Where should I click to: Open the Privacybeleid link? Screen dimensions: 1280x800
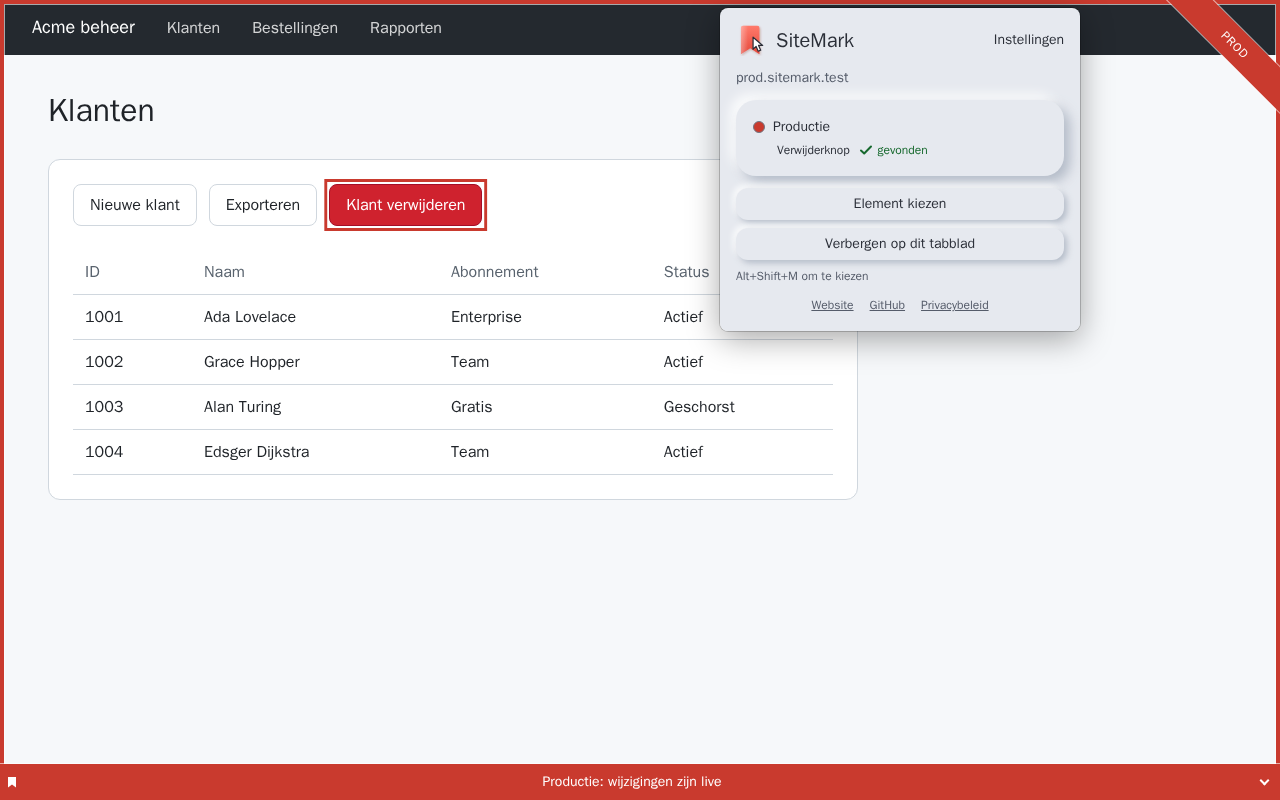tap(954, 305)
